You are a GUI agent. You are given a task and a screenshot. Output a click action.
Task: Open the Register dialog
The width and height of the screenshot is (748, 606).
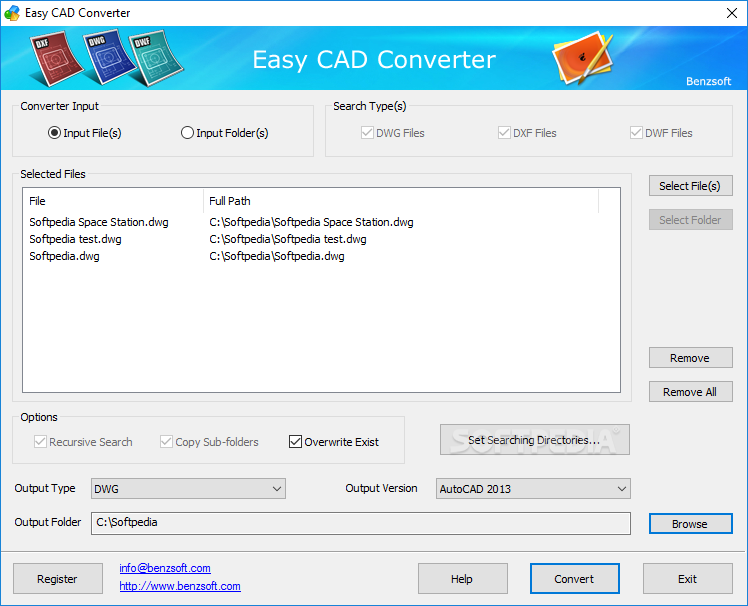[58, 579]
